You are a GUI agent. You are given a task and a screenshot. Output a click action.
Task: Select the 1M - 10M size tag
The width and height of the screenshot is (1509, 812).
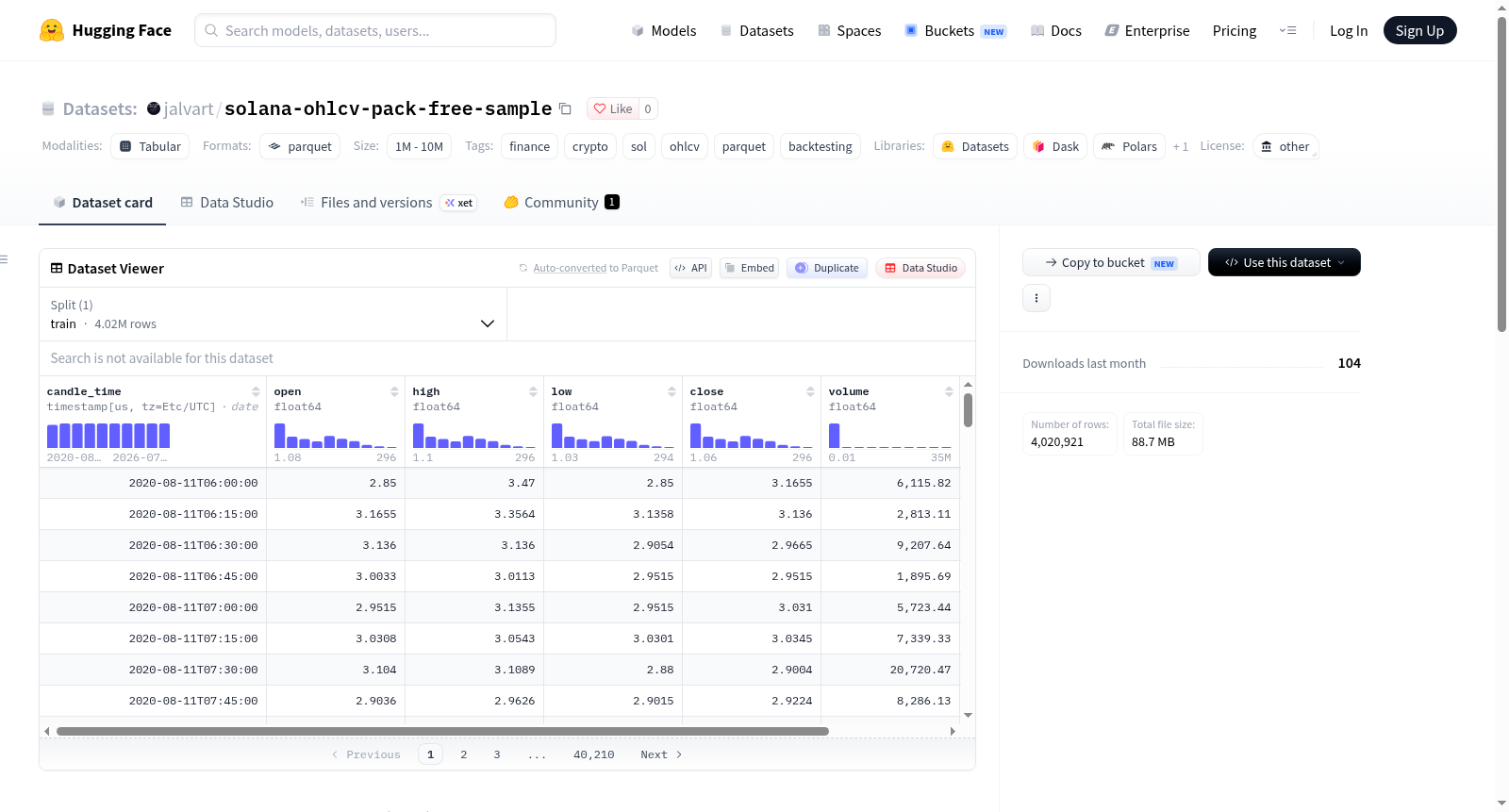(x=419, y=146)
